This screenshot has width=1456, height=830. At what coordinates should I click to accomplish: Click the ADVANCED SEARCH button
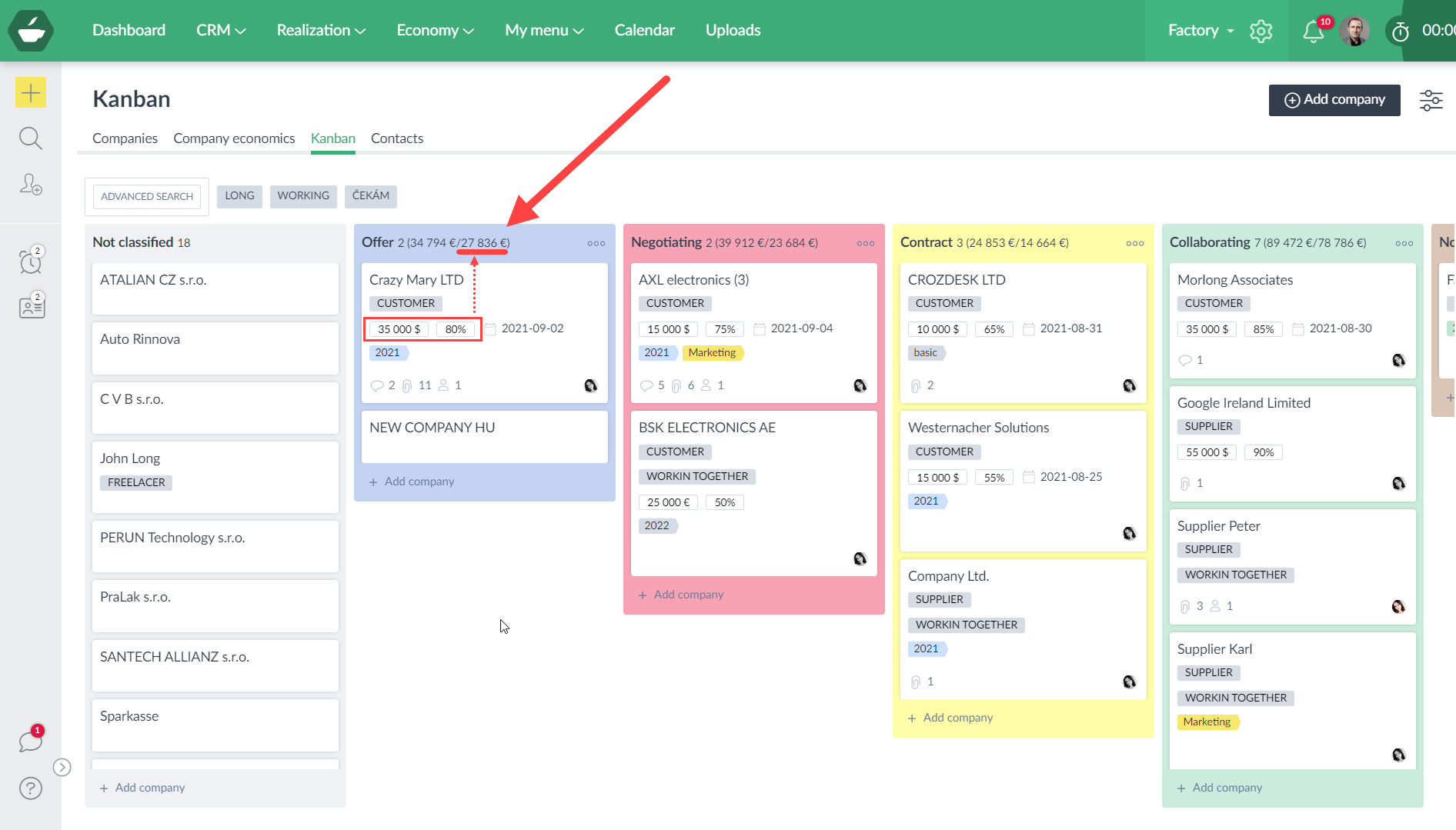coord(147,197)
